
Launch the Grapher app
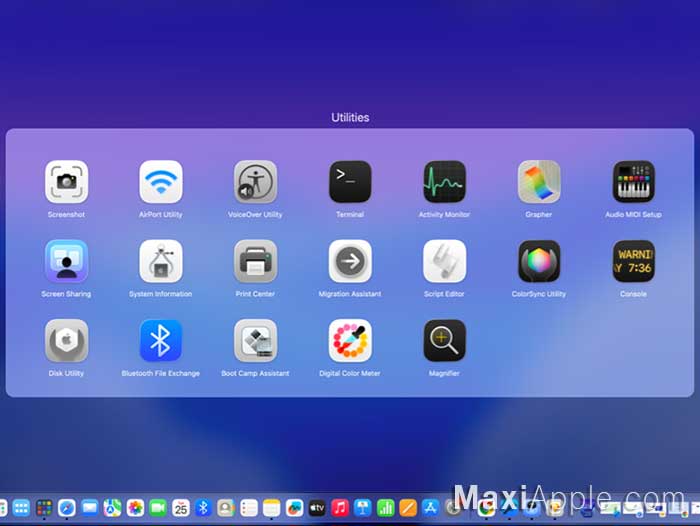pos(539,182)
